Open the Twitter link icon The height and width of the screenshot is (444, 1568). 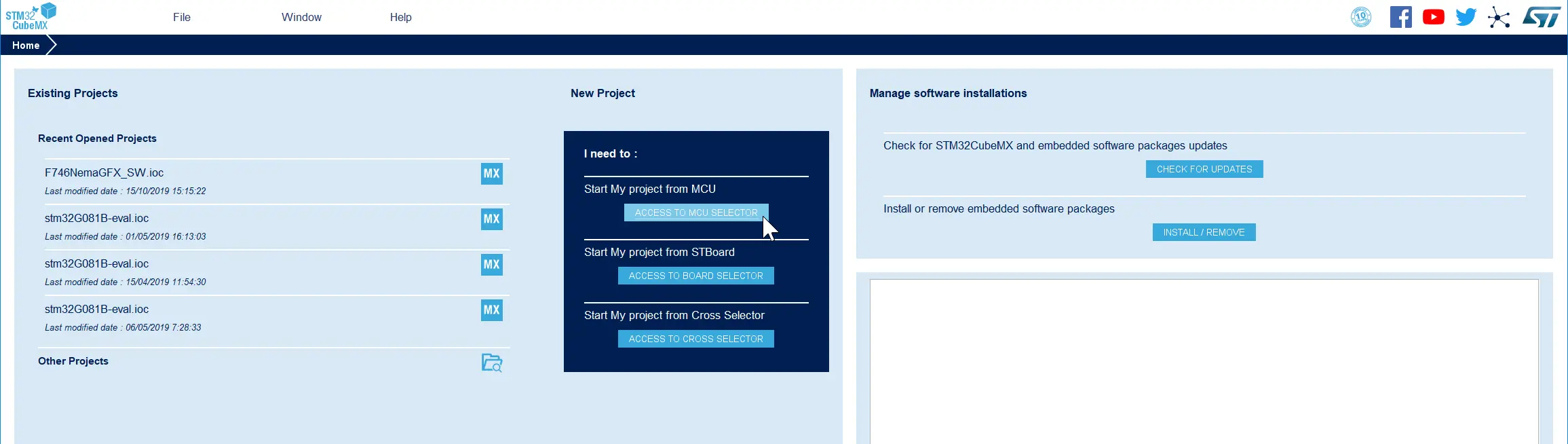pos(1466,17)
